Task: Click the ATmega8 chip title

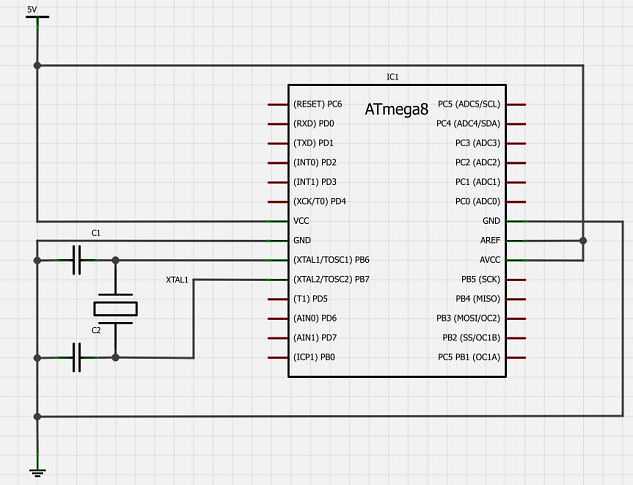Action: point(396,109)
